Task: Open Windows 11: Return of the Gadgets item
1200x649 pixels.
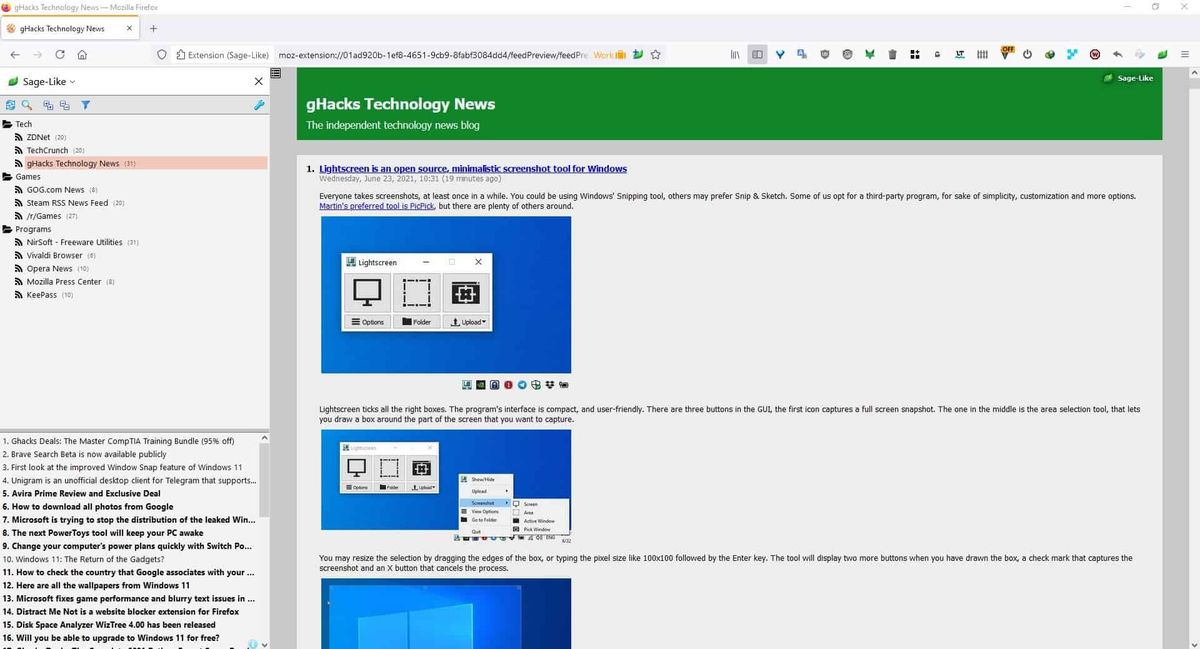Action: click(84, 559)
